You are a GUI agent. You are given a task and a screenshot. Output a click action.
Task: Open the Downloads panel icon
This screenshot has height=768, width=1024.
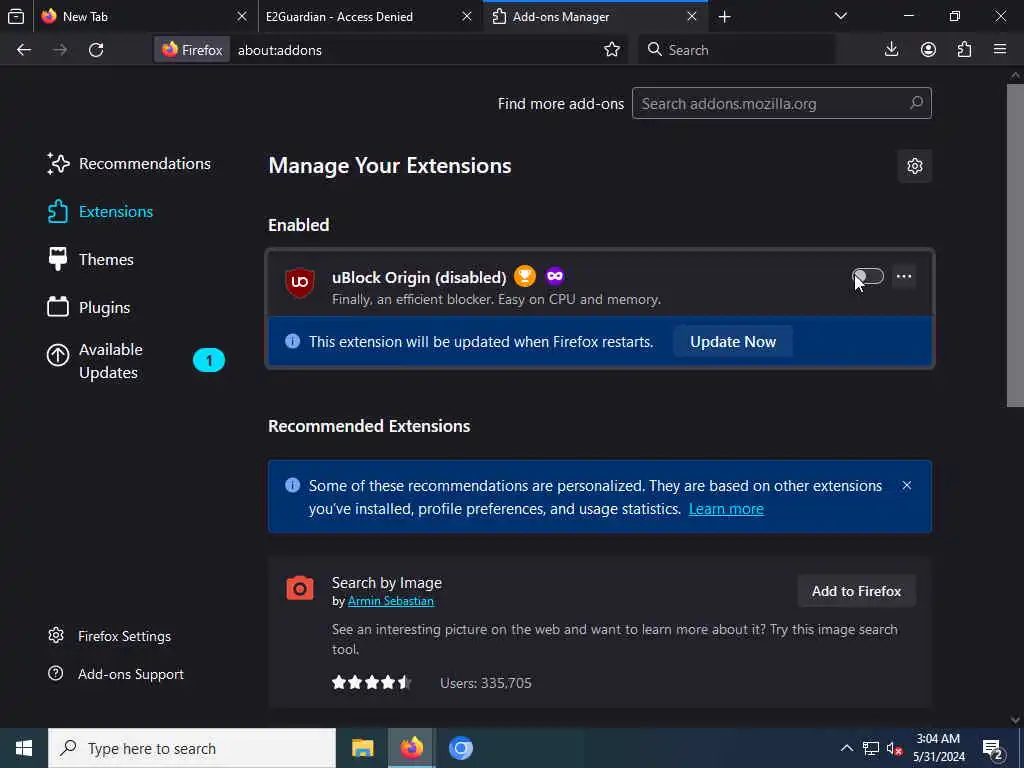click(x=891, y=50)
